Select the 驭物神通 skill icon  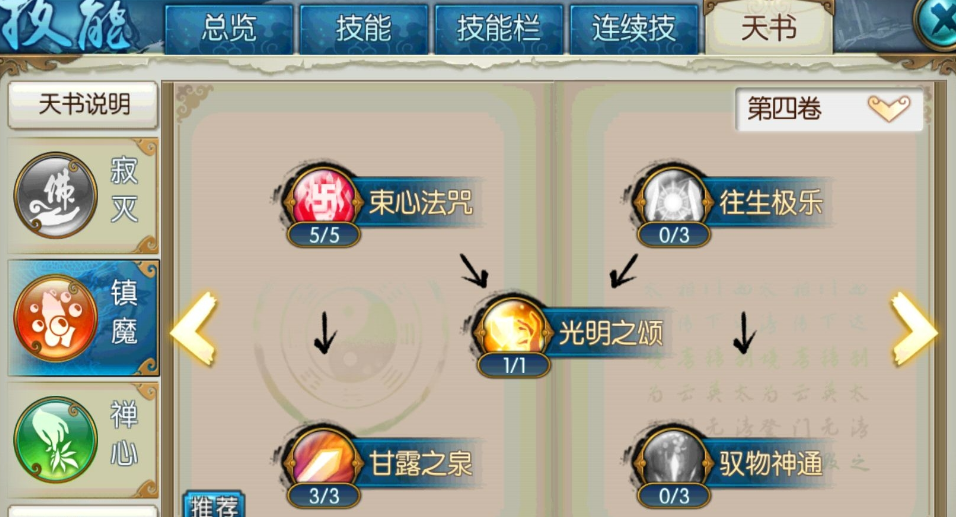[673, 460]
